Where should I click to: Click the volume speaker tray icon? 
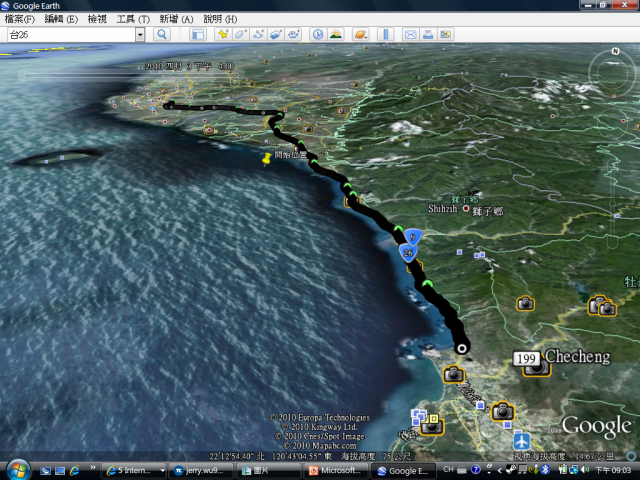585,470
